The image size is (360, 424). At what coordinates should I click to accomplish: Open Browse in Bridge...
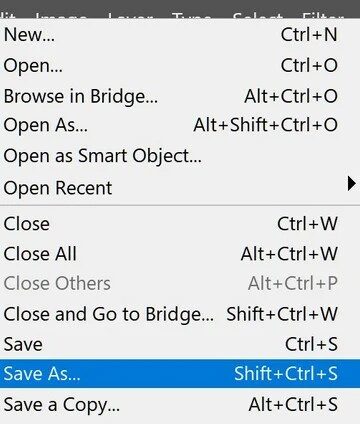coord(180,96)
